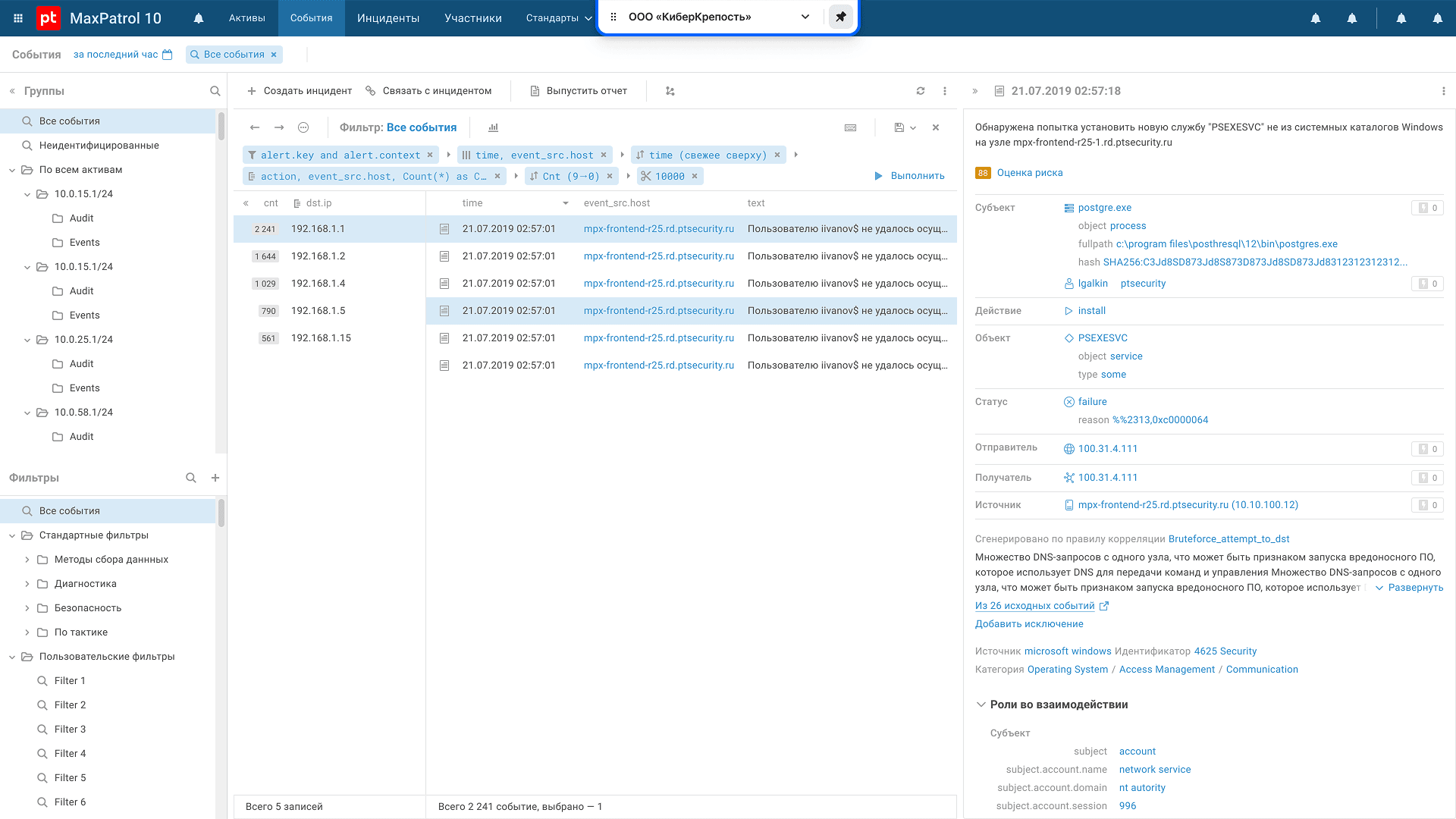Viewport: 1456px width, 819px height.
Task: Click the keyboard icon in filter bar
Action: click(x=850, y=127)
